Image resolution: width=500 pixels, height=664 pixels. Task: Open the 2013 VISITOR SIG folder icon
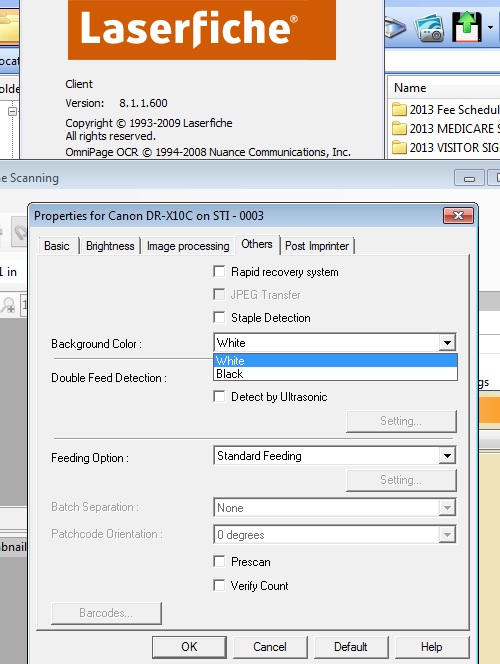point(399,147)
